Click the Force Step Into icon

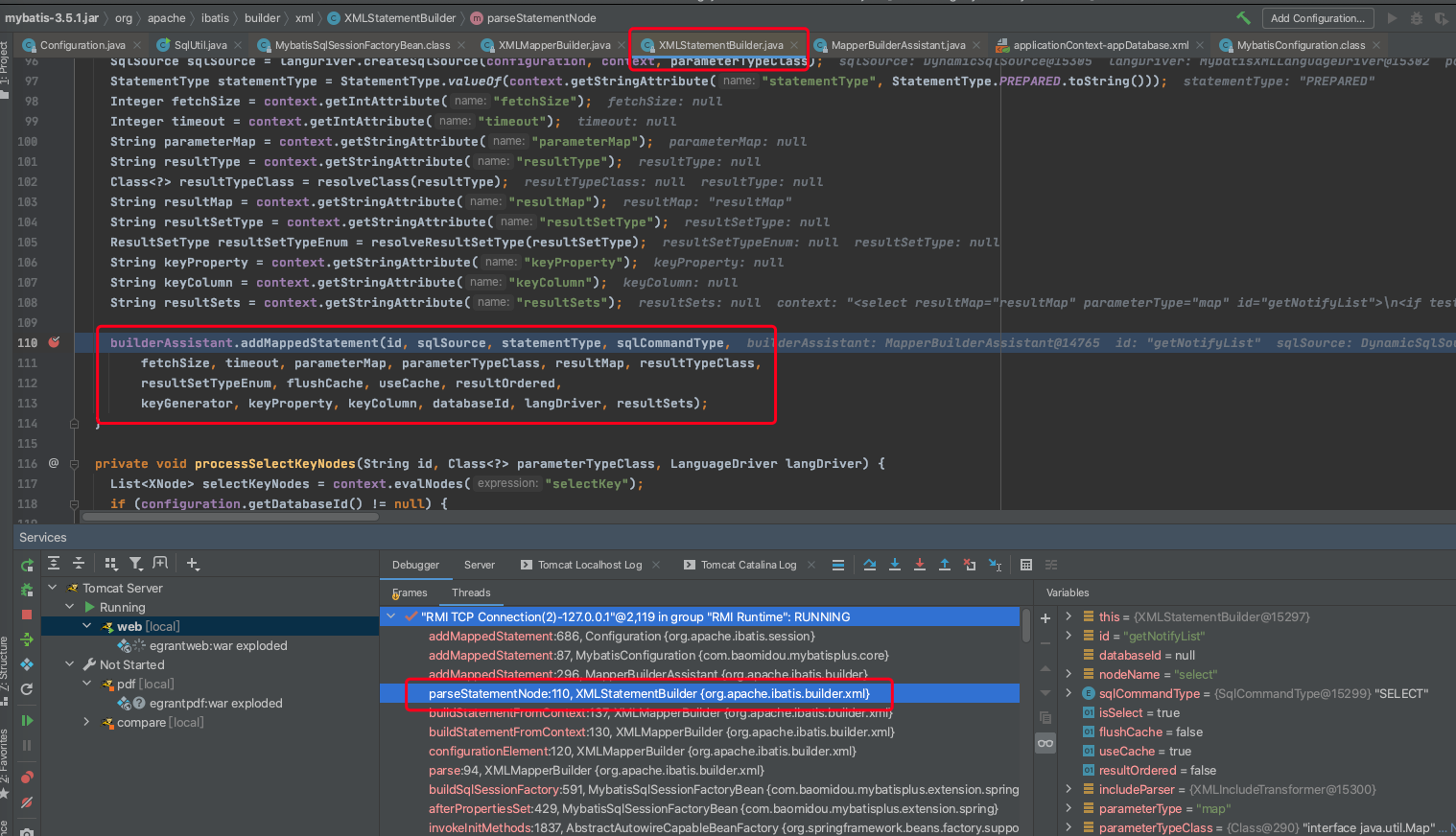point(919,565)
